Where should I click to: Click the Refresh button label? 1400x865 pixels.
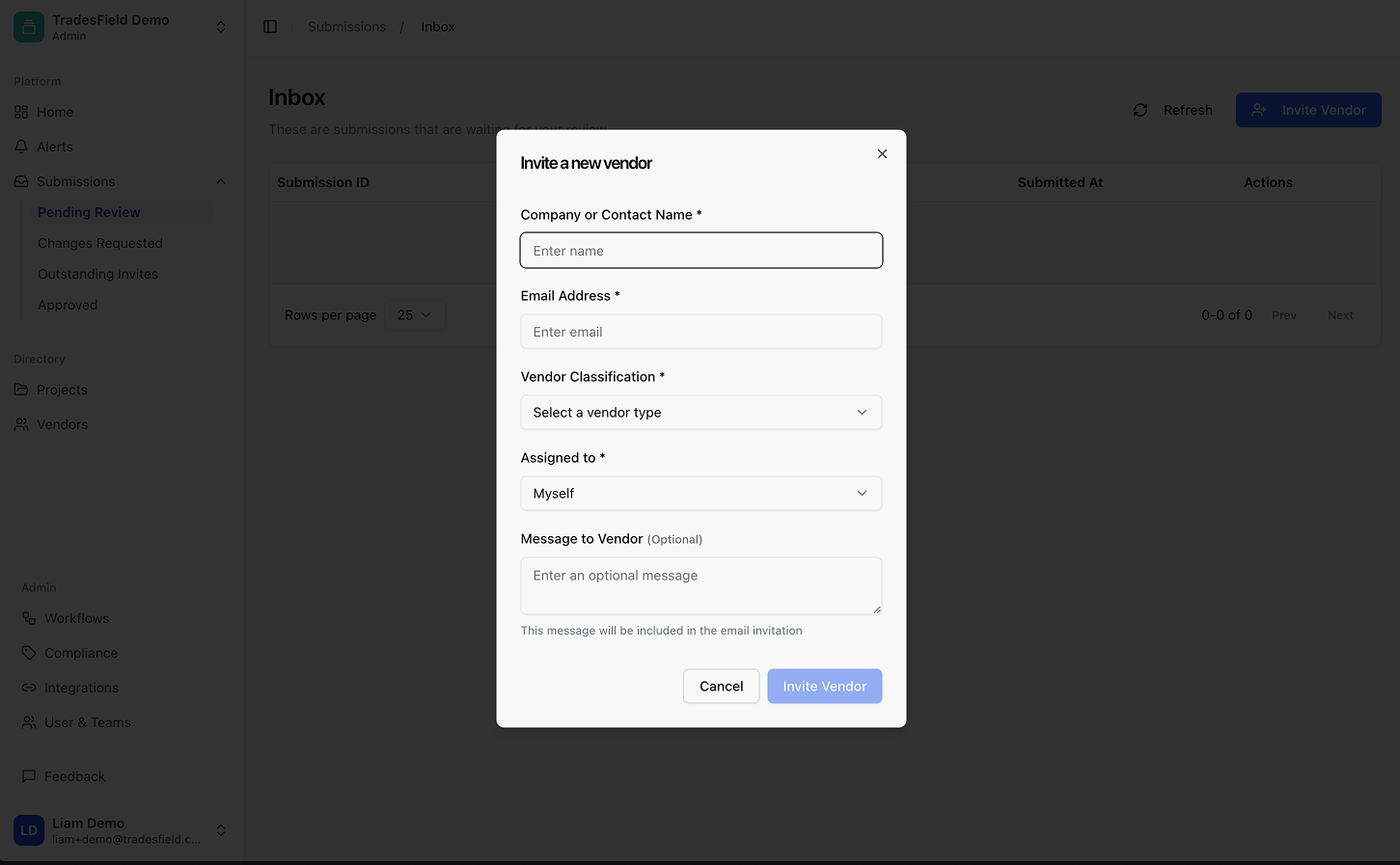pyautogui.click(x=1188, y=110)
